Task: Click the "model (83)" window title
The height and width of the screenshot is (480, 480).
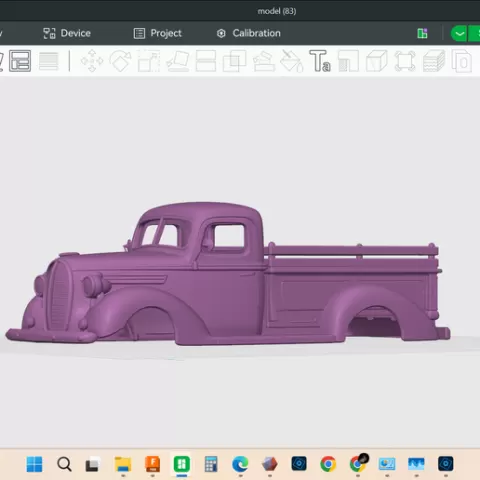Action: coord(277,11)
